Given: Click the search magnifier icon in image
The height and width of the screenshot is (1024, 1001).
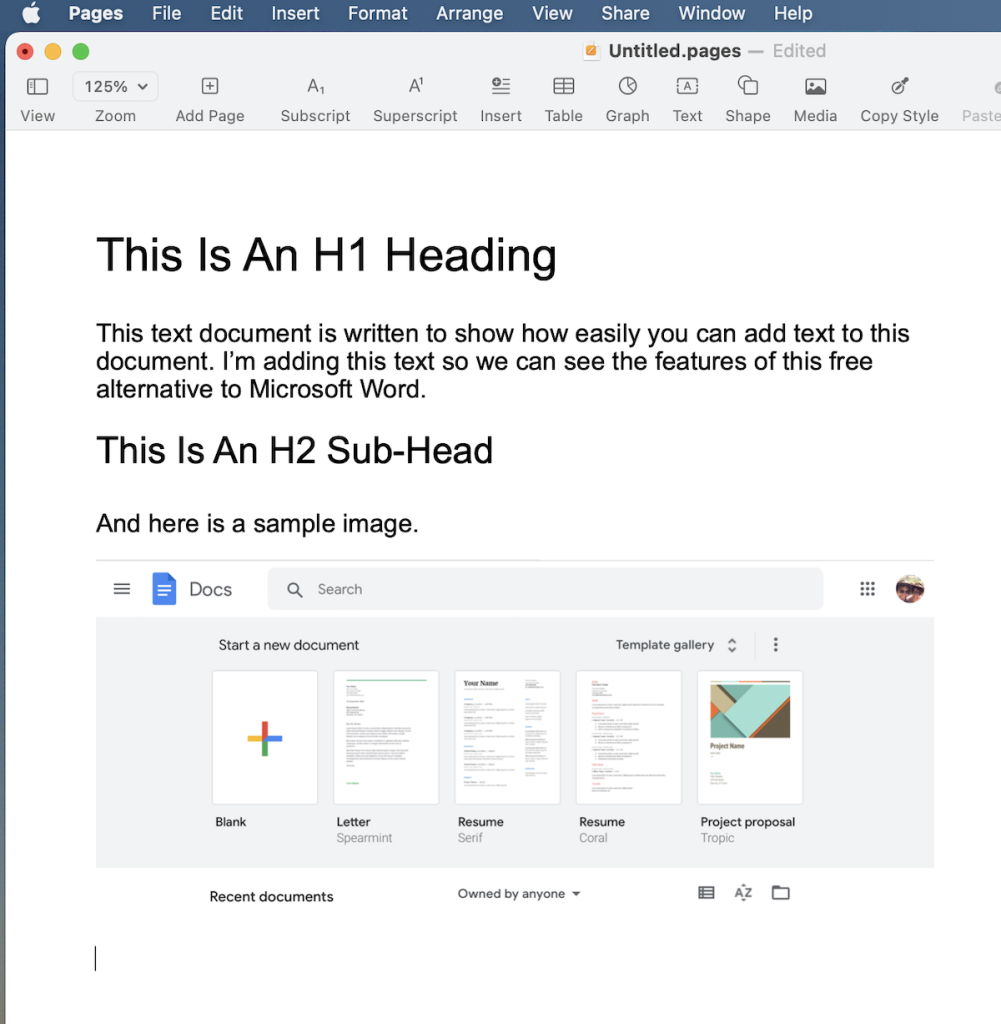Looking at the screenshot, I should tap(294, 590).
